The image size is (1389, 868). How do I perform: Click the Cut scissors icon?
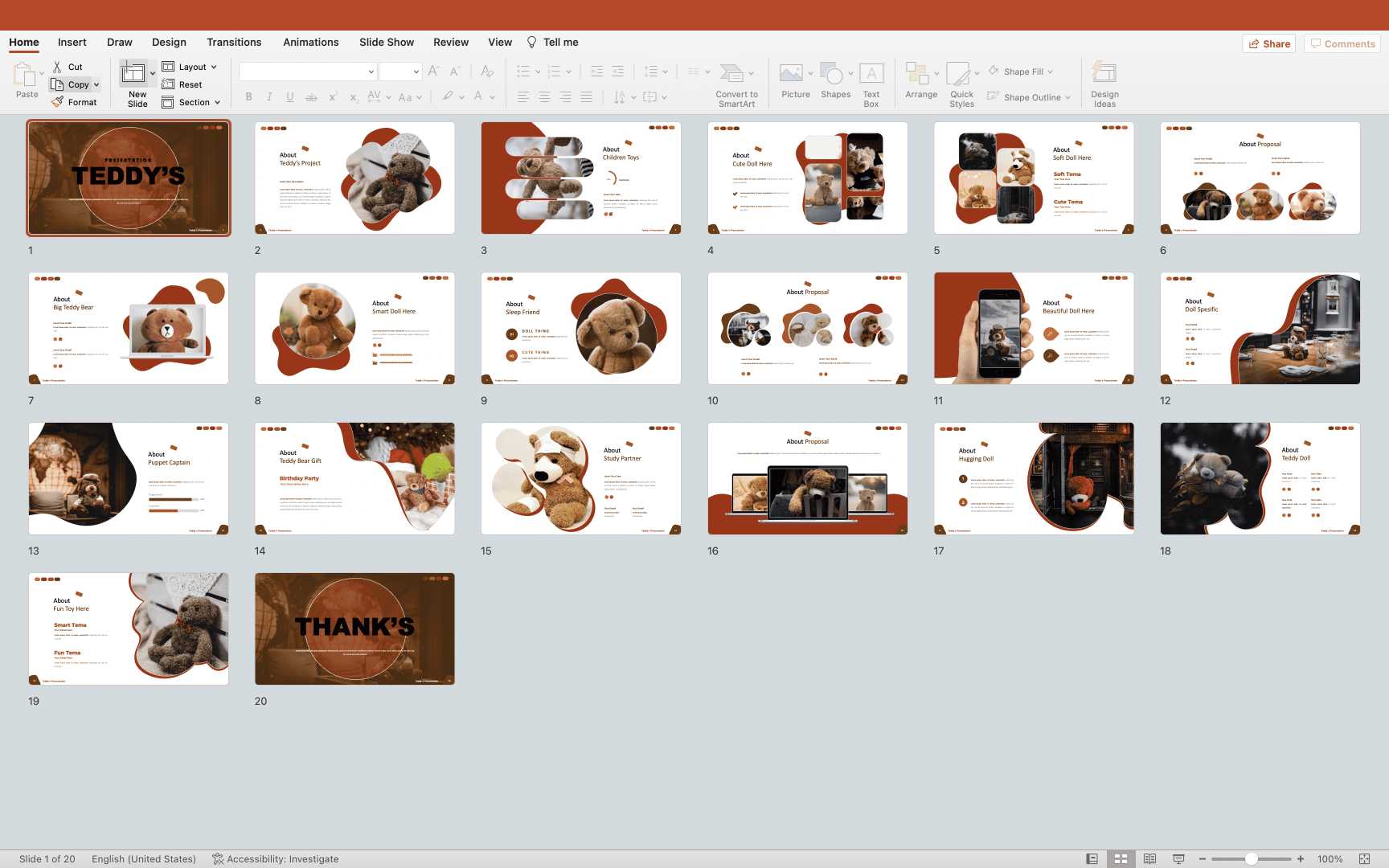point(57,67)
